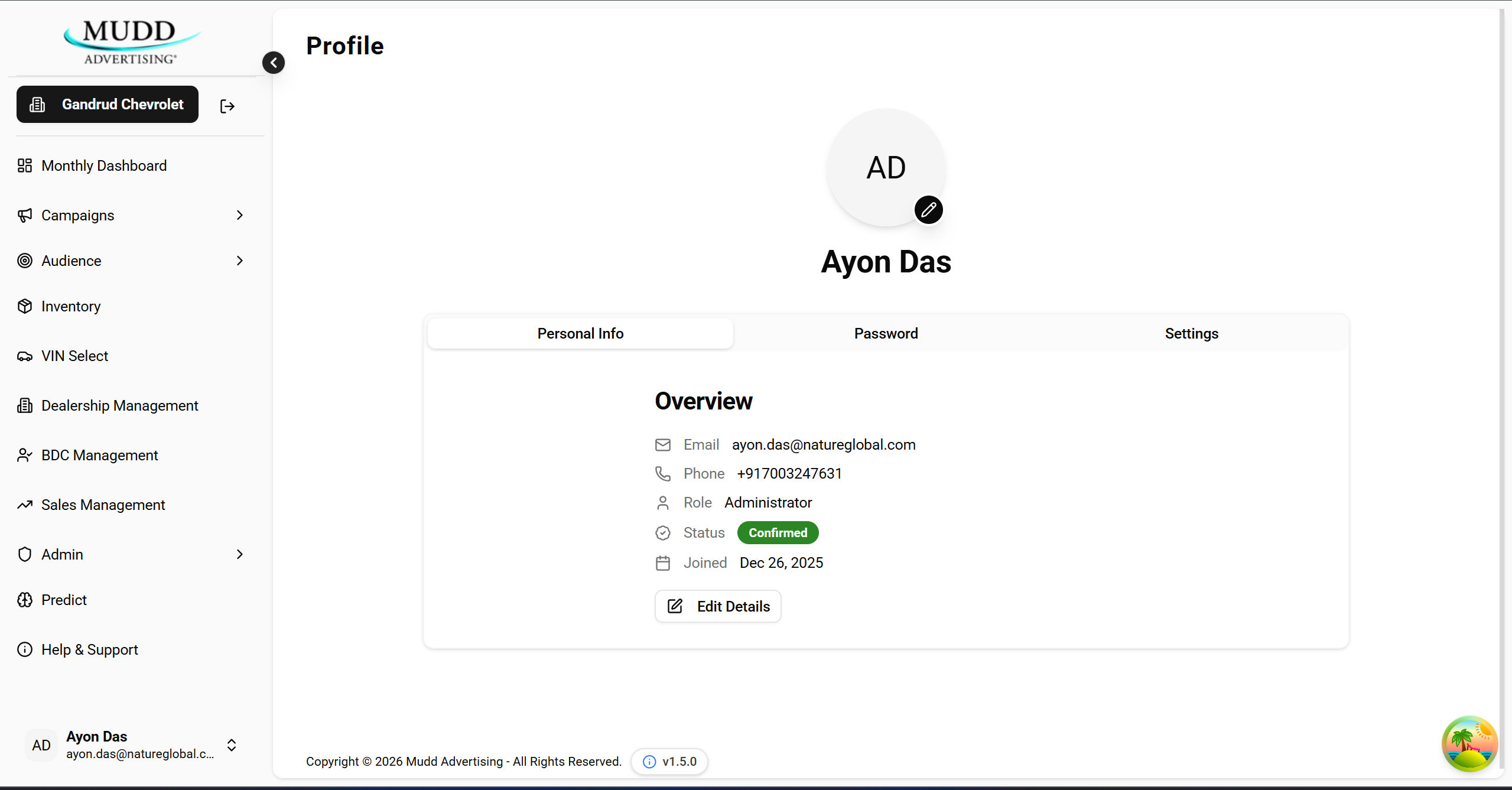Click the AD avatar in the sidebar footer
Screen dimensions: 1512x790
41,745
